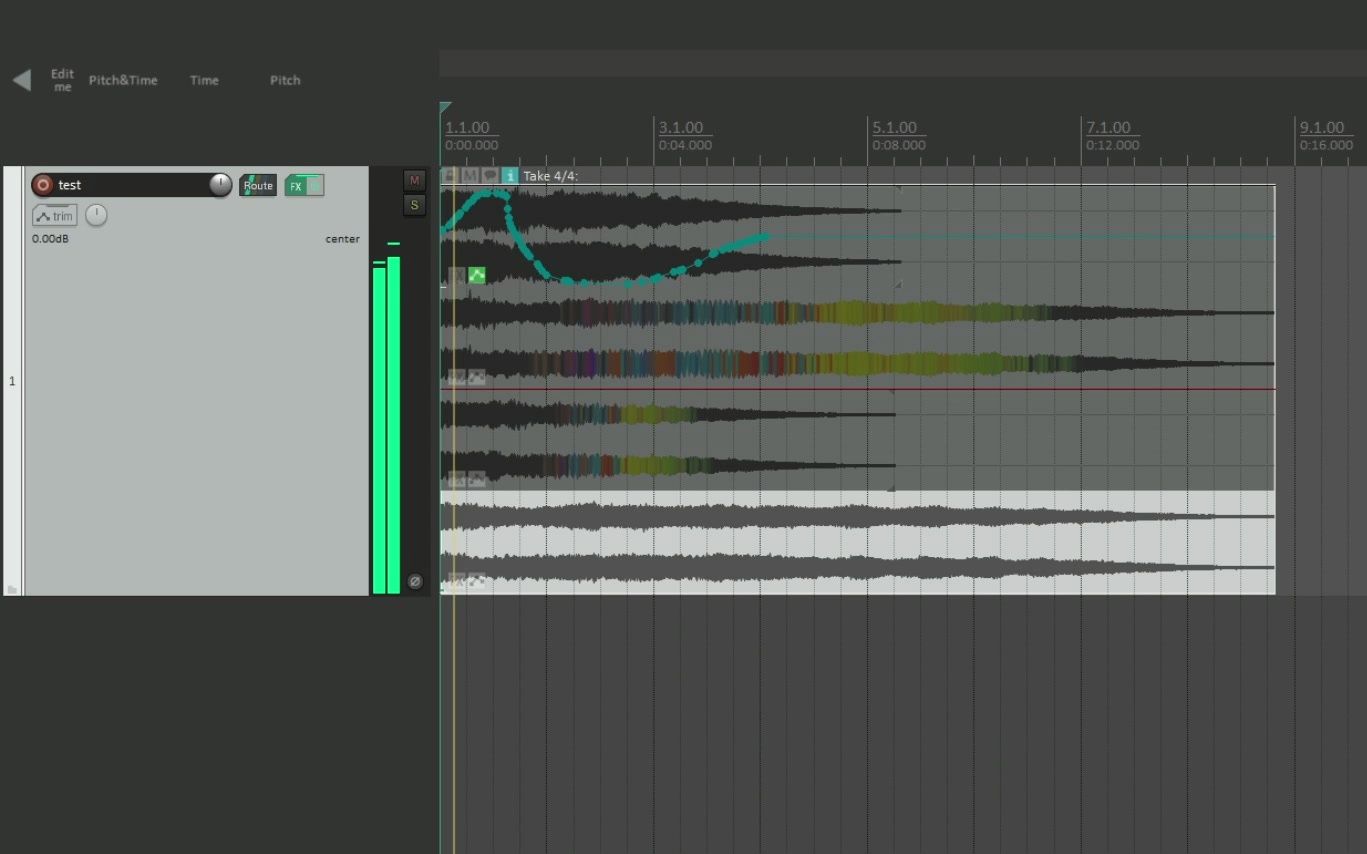Select the Time toolbar tab
This screenshot has height=854, width=1367.
[x=204, y=80]
